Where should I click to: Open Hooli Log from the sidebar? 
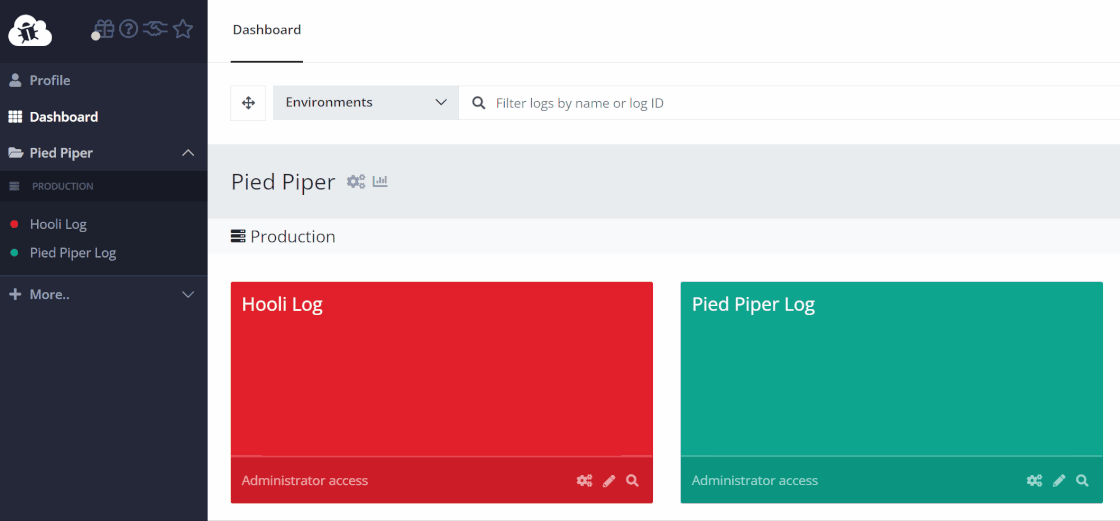coord(59,224)
